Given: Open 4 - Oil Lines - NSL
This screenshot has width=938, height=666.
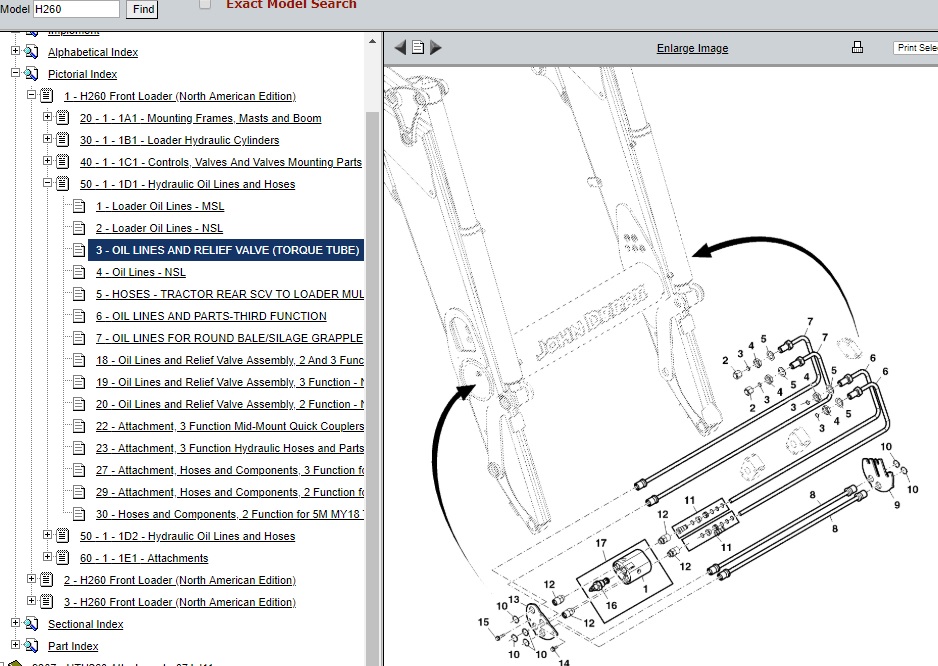Looking at the screenshot, I should click(x=141, y=272).
